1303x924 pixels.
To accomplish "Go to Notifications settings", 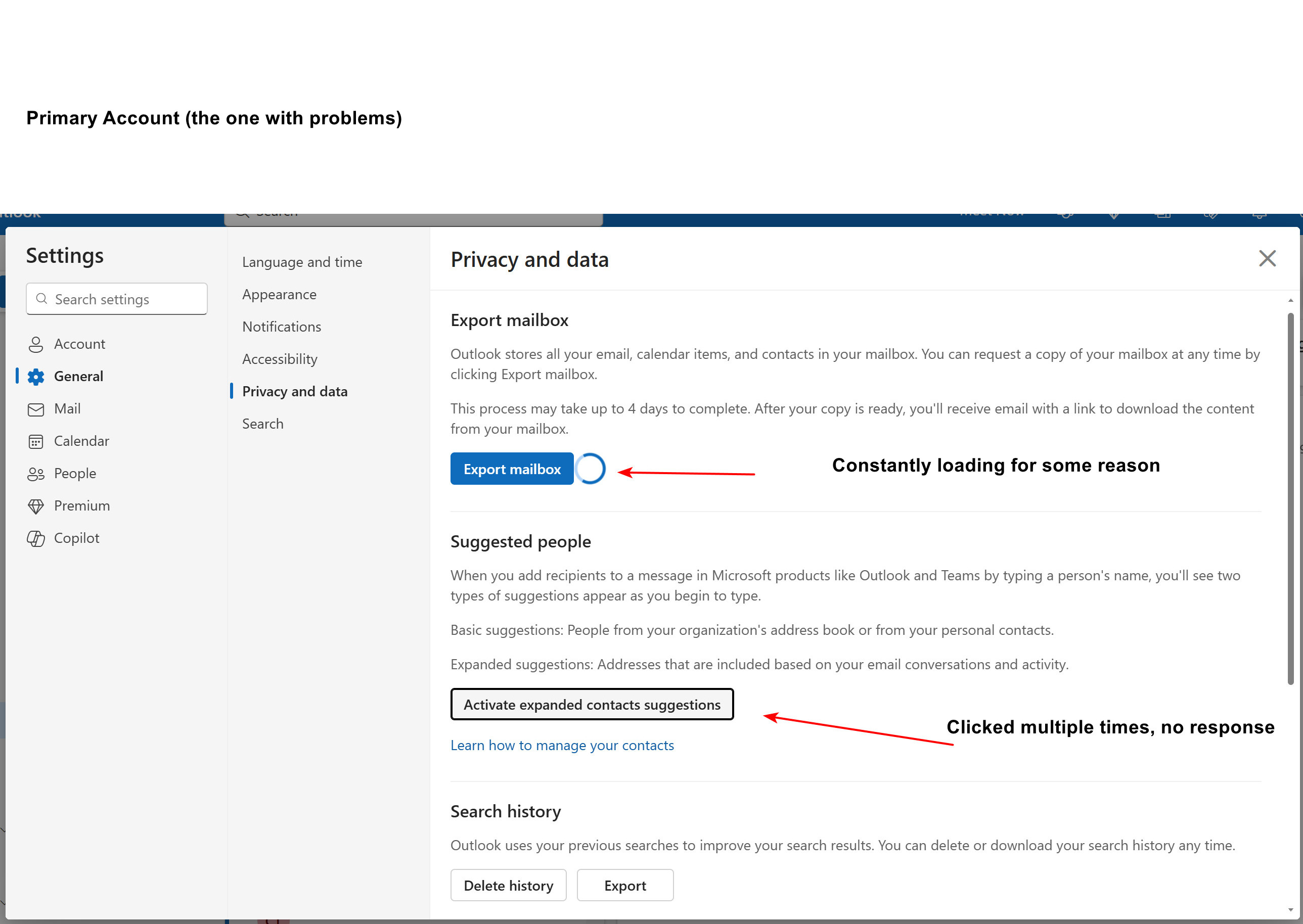I will [x=281, y=327].
